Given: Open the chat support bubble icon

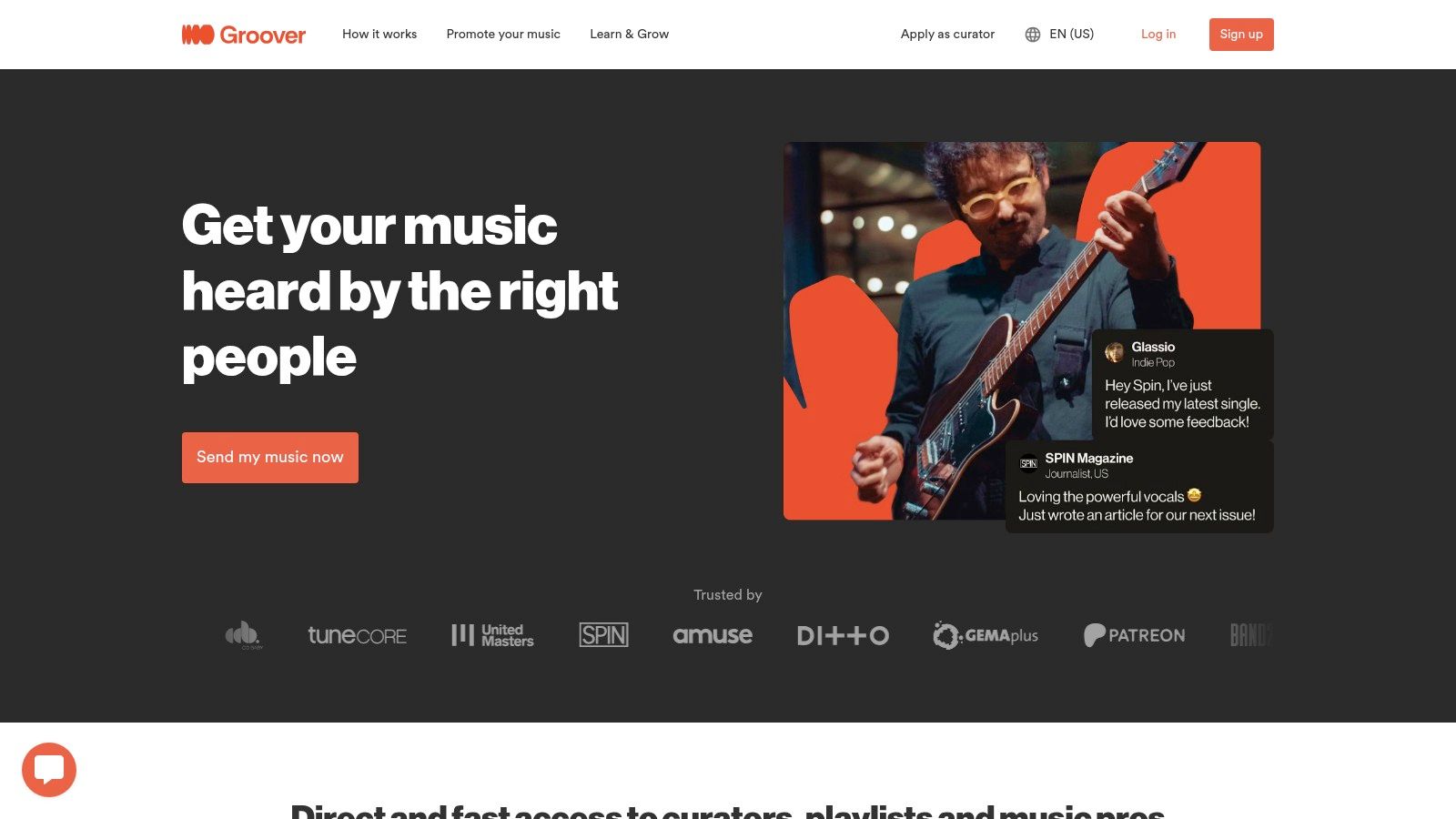Looking at the screenshot, I should (49, 770).
